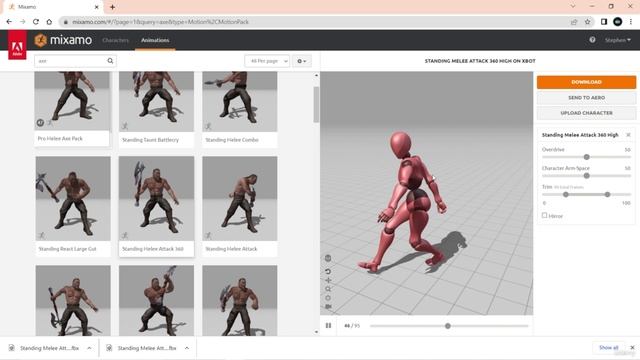Viewport: 640px width, 360px height.
Task: Click the UPLOAD CHARACTER button
Action: tap(586, 113)
